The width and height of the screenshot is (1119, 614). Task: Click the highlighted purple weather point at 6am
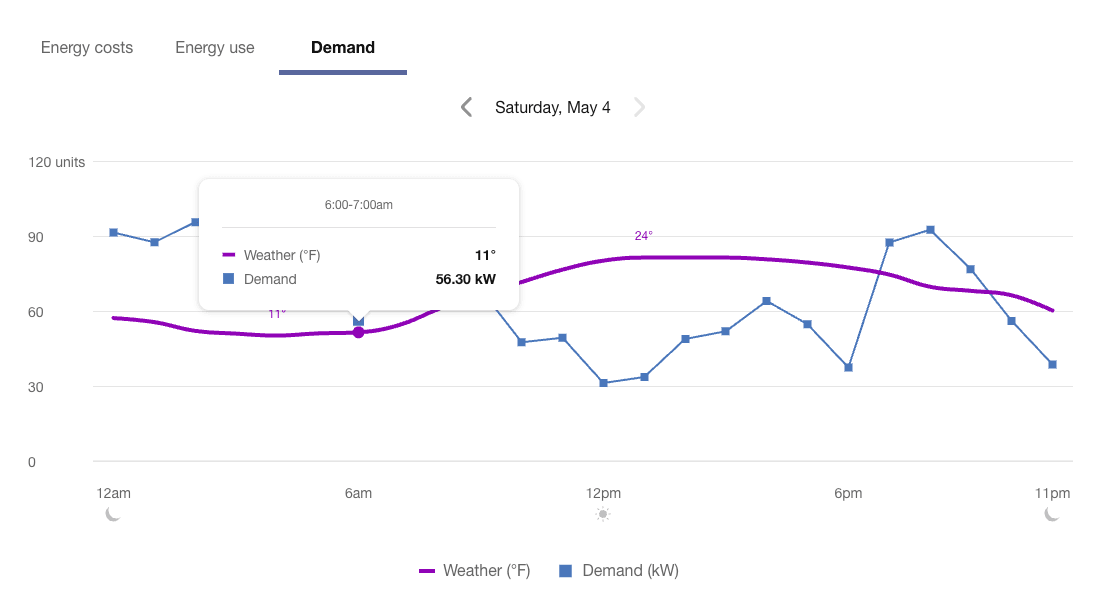tap(358, 332)
